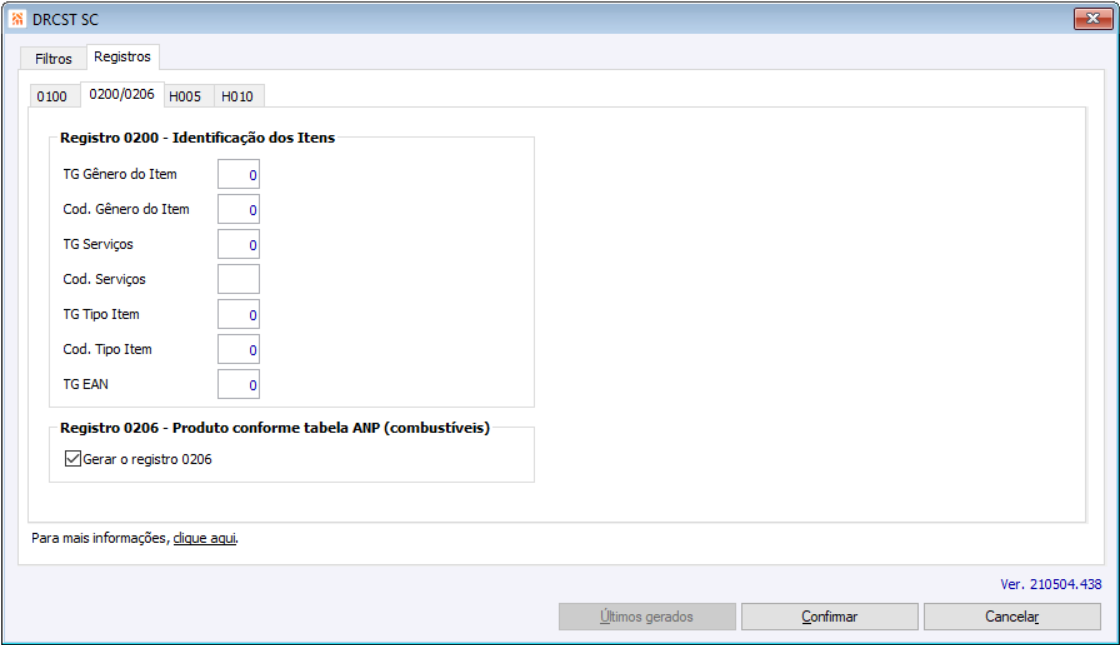
Task: Click the Cancelar button
Action: pos(1012,616)
